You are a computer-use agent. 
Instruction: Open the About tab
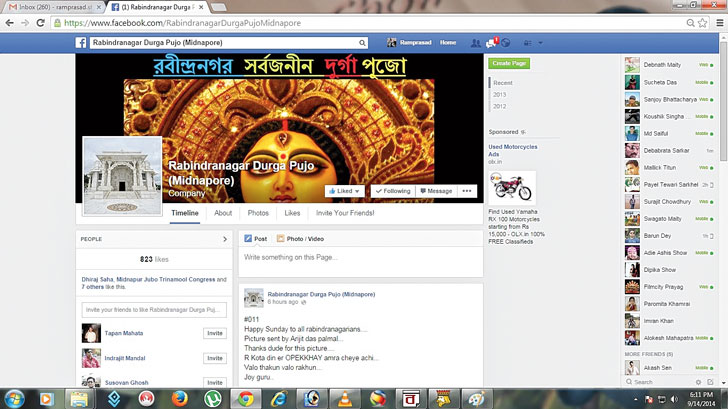(223, 213)
